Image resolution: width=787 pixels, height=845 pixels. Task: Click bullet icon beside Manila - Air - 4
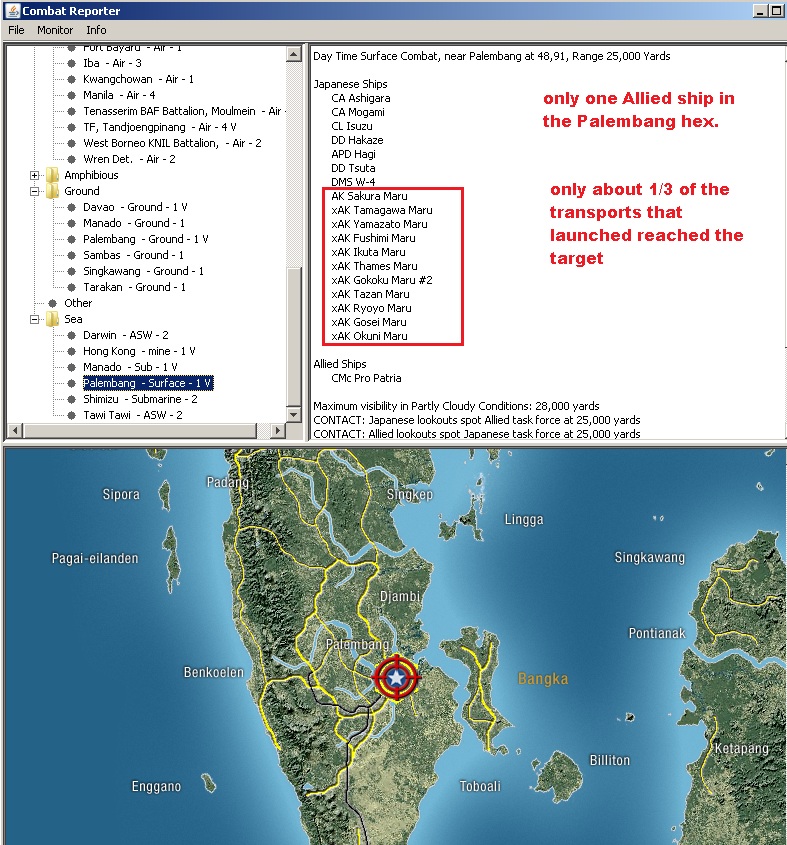tap(71, 95)
